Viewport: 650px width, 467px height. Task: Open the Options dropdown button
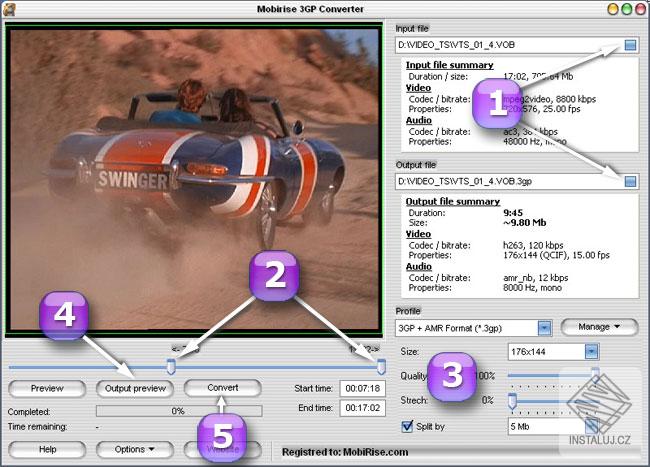(134, 449)
